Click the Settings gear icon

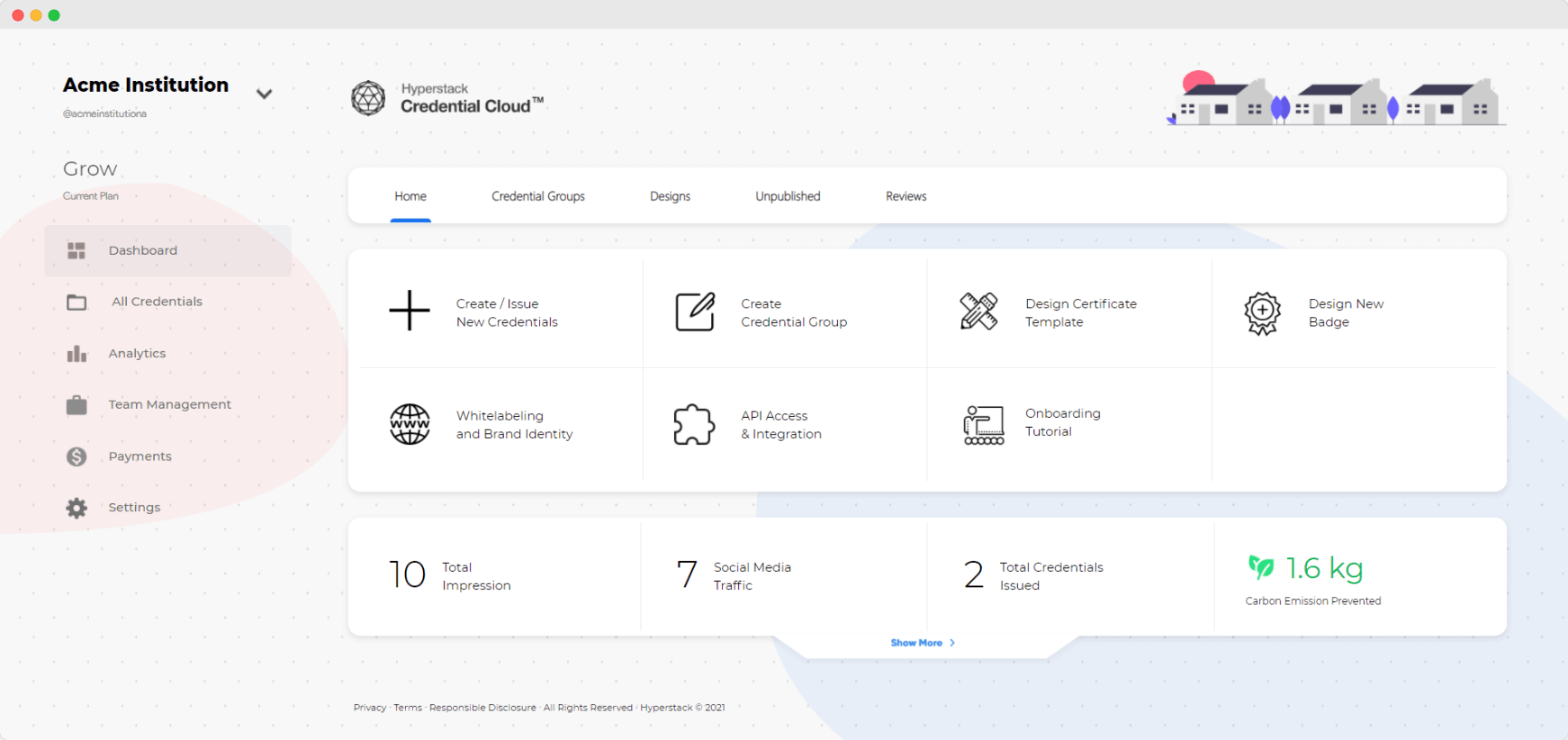click(77, 508)
